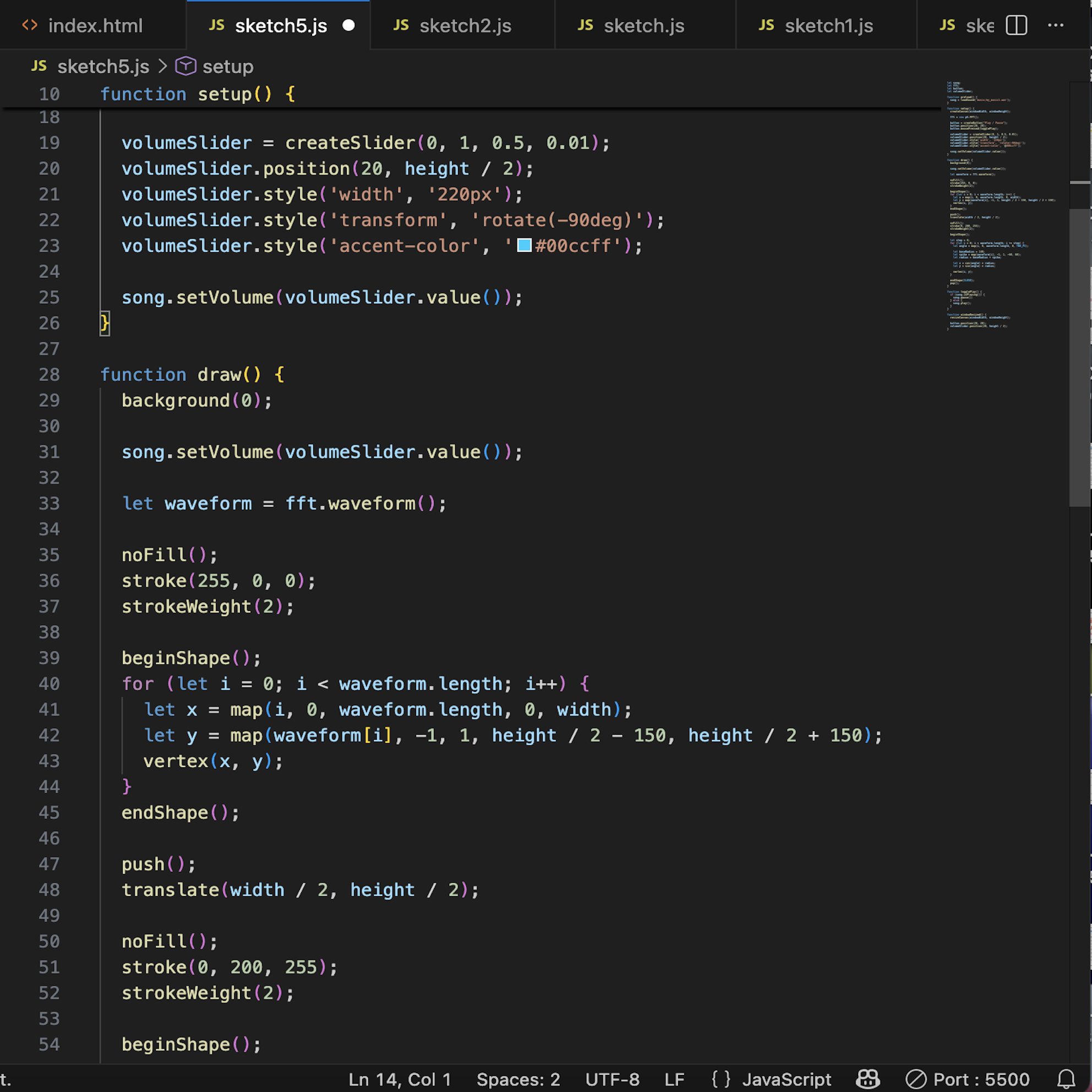
Task: Click volumeSlider.position on line 20
Action: tap(236, 168)
